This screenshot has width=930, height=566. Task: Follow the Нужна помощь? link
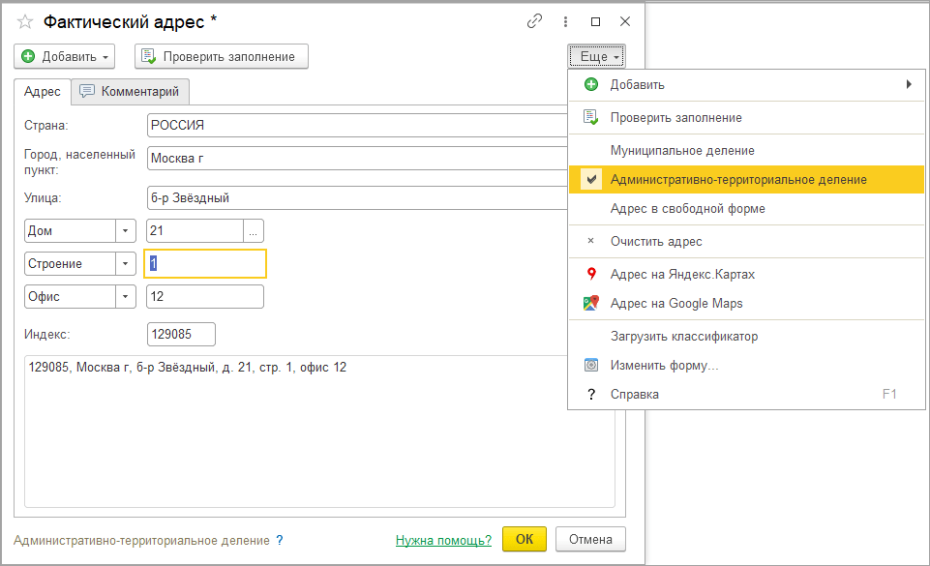tap(444, 540)
